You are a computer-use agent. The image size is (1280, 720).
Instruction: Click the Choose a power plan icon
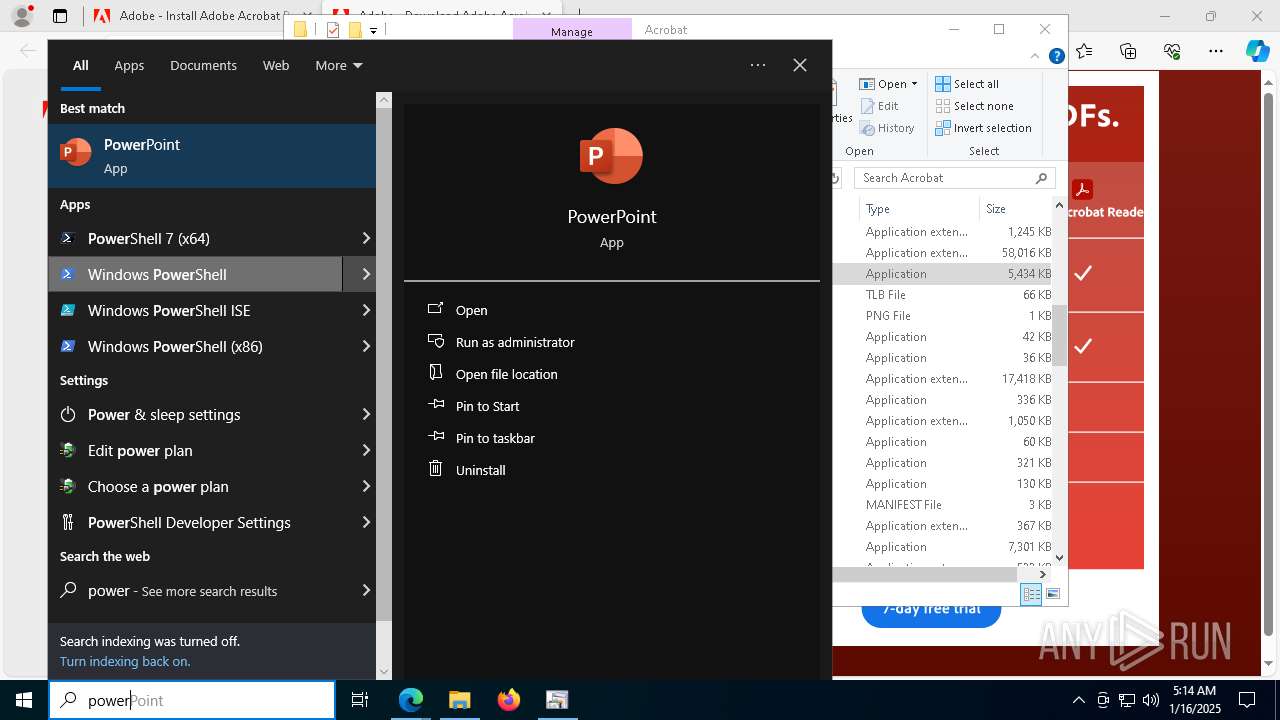point(68,486)
